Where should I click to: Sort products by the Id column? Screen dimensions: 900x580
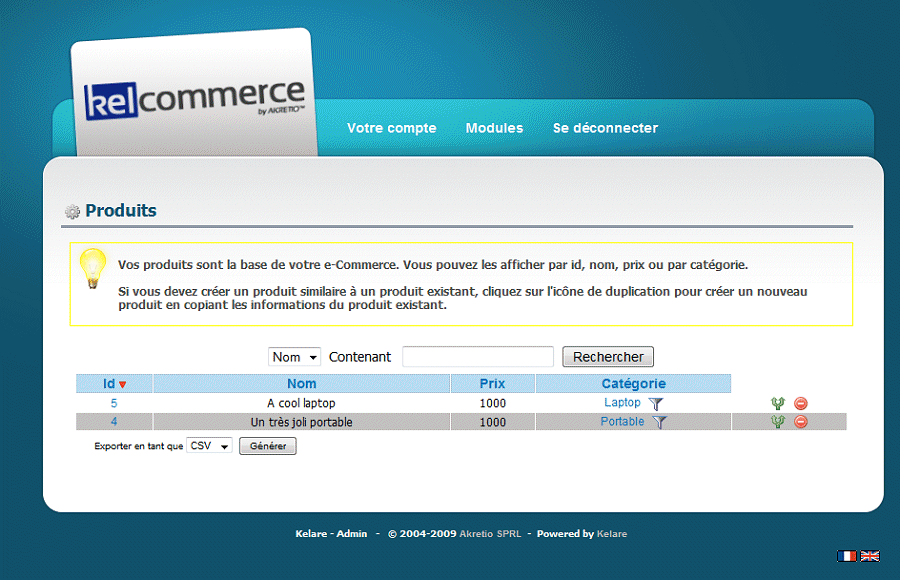[x=109, y=384]
